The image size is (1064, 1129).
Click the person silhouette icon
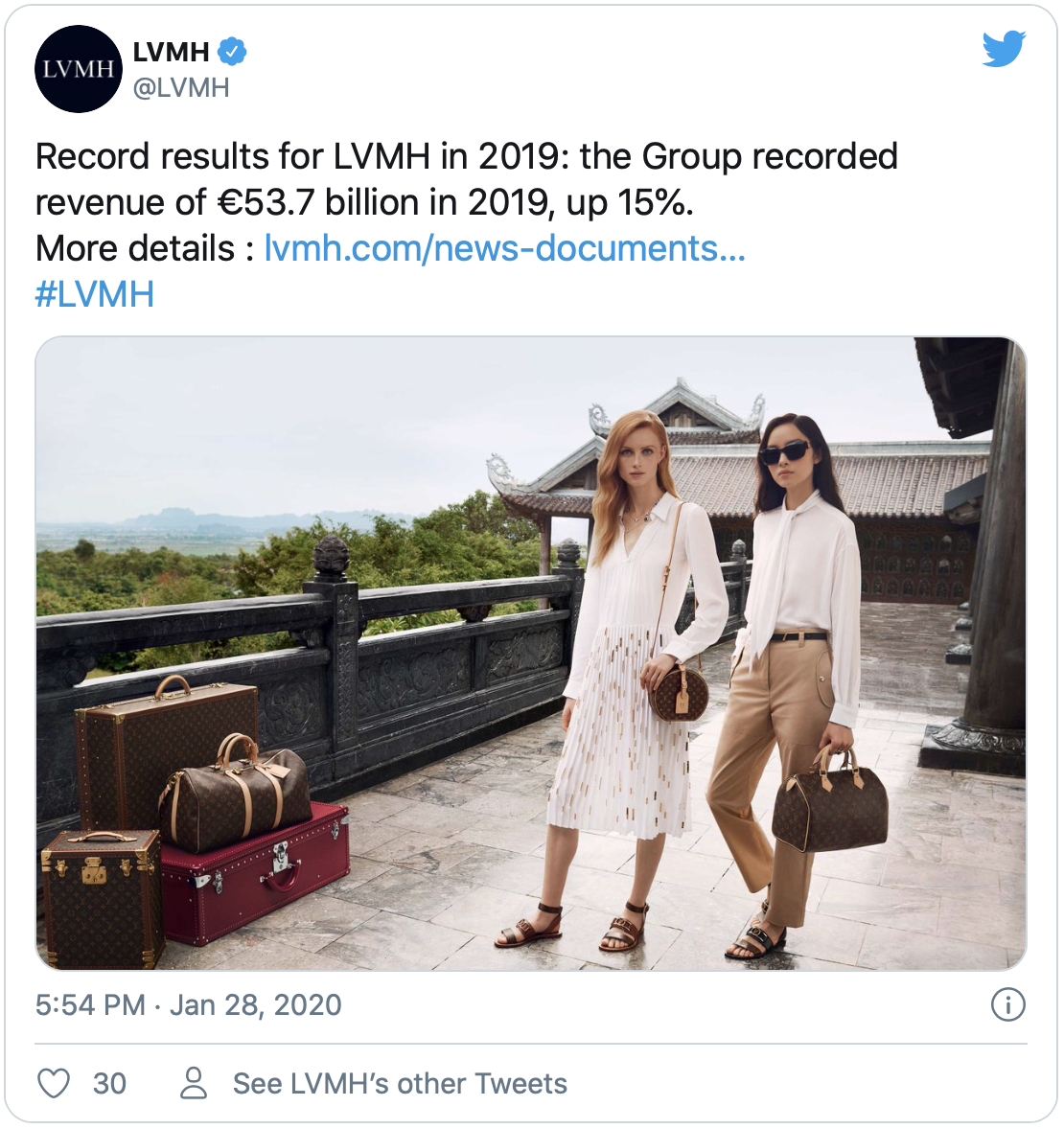tap(193, 1083)
